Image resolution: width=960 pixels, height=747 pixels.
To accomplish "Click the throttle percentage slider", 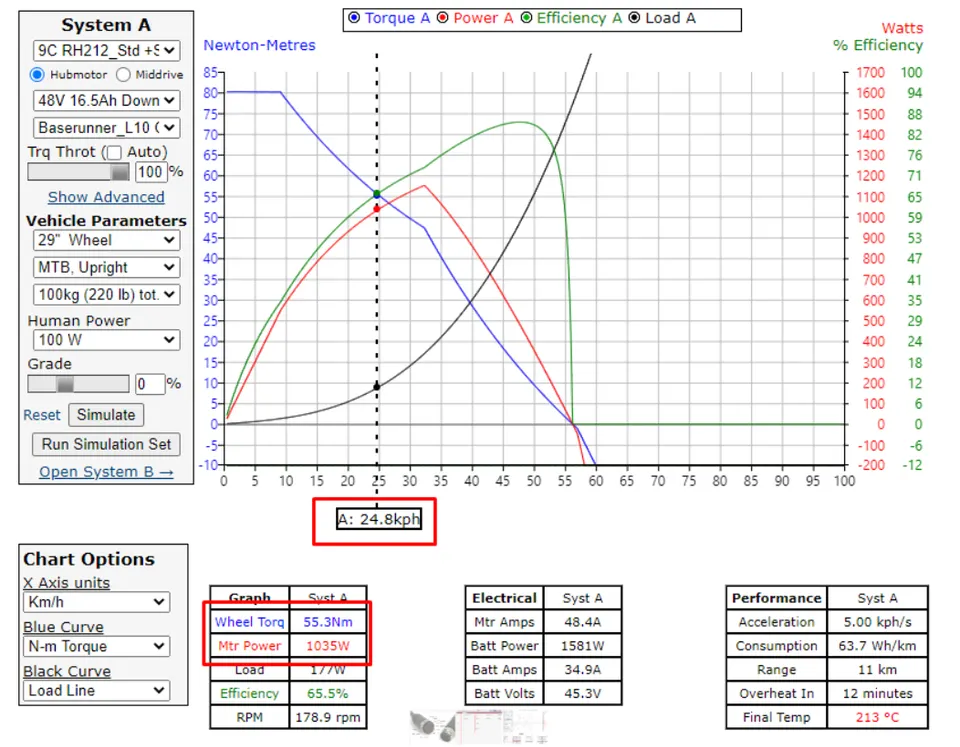I will coord(78,172).
